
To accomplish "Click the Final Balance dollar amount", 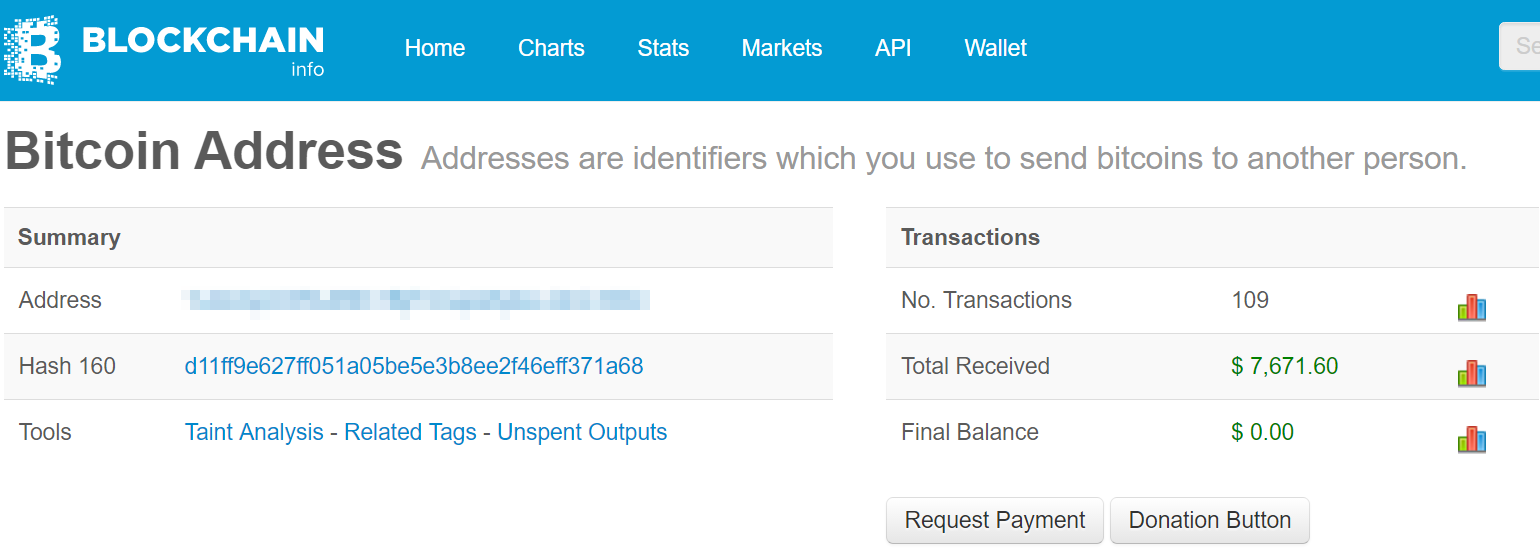I will (1262, 432).
